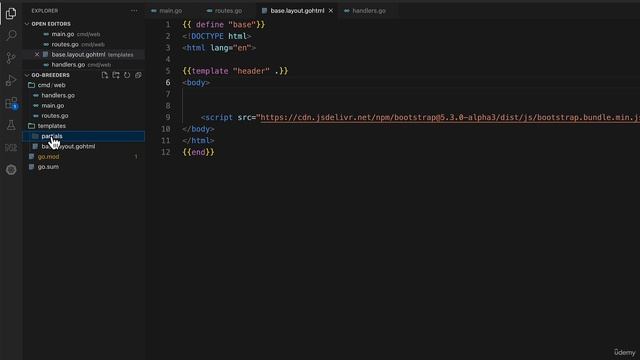Close base.layout.gohtml in Open Editors list
Image resolution: width=640 pixels, height=360 pixels.
pos(37,54)
